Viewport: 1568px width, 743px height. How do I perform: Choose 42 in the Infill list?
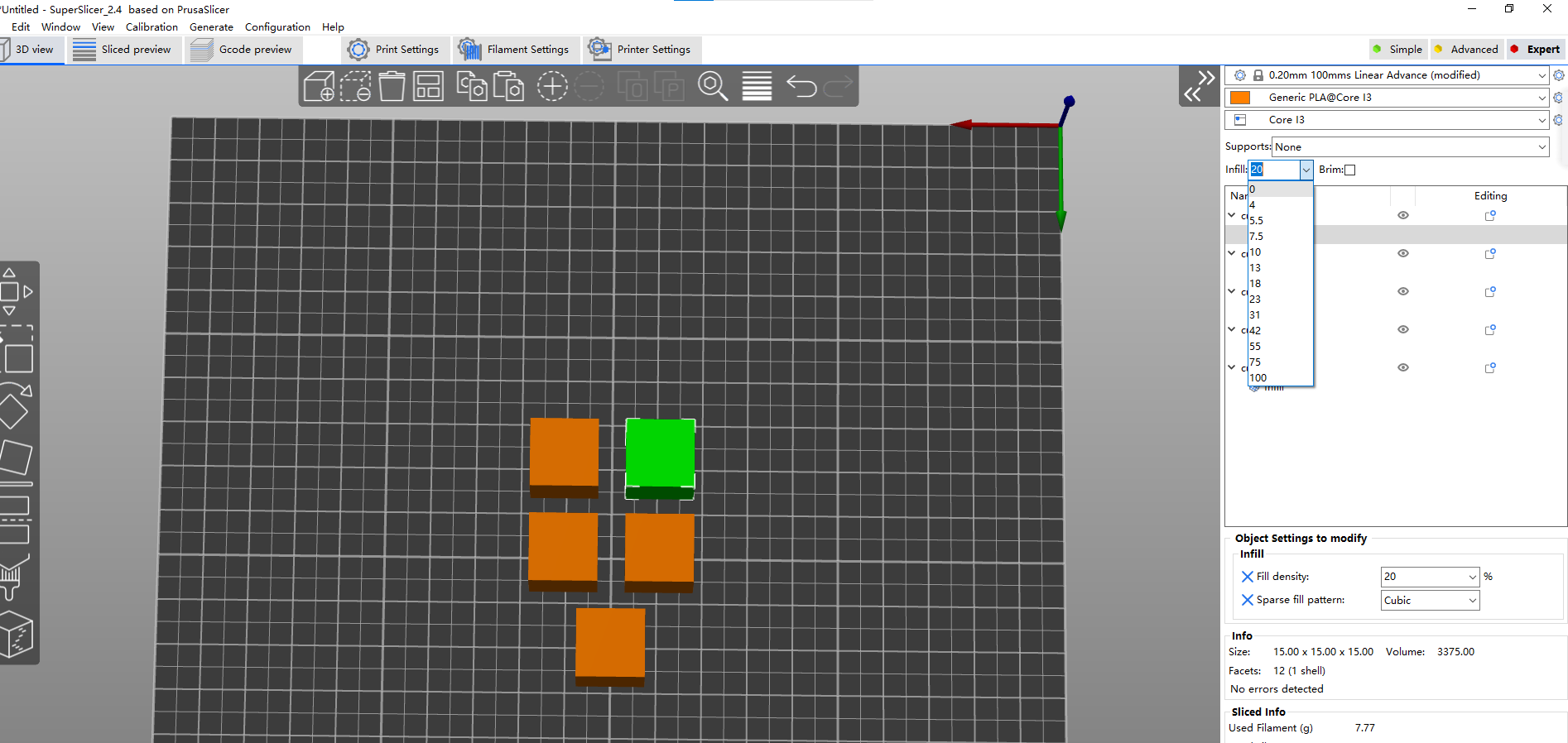point(1256,331)
